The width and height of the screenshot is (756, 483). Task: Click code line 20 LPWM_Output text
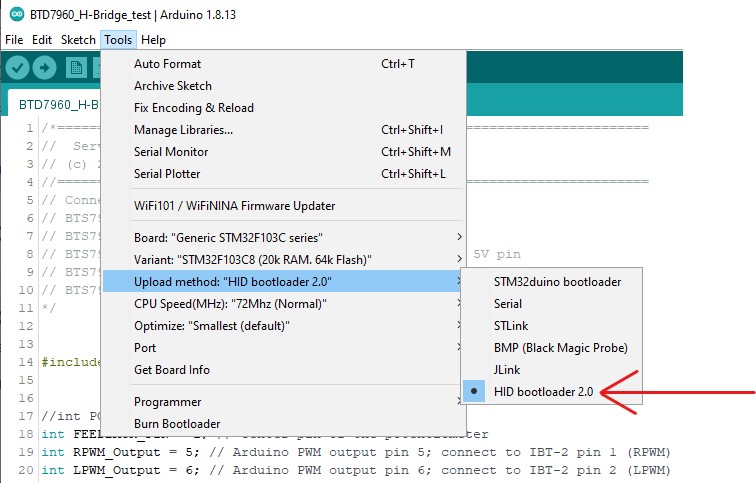117,470
